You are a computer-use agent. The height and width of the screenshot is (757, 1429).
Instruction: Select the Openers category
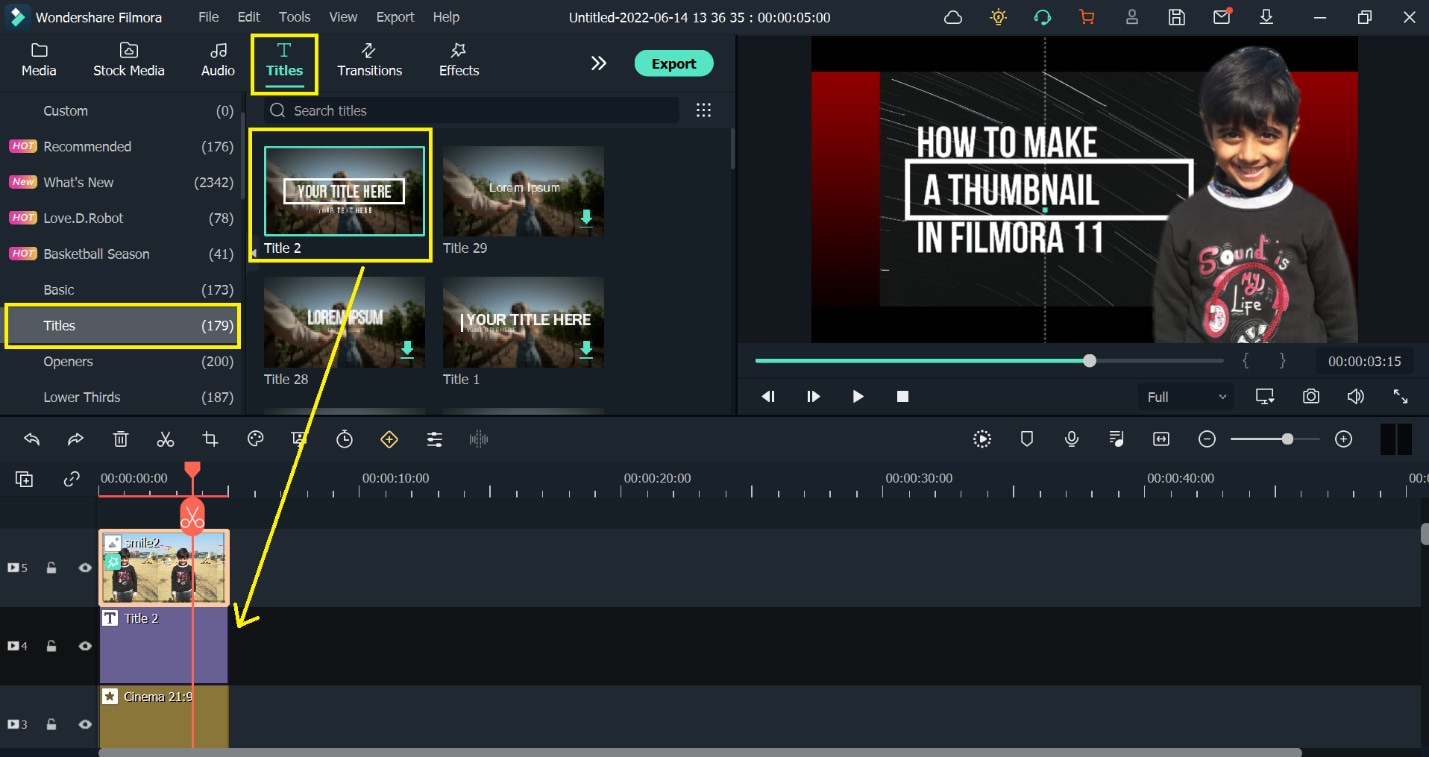point(120,361)
